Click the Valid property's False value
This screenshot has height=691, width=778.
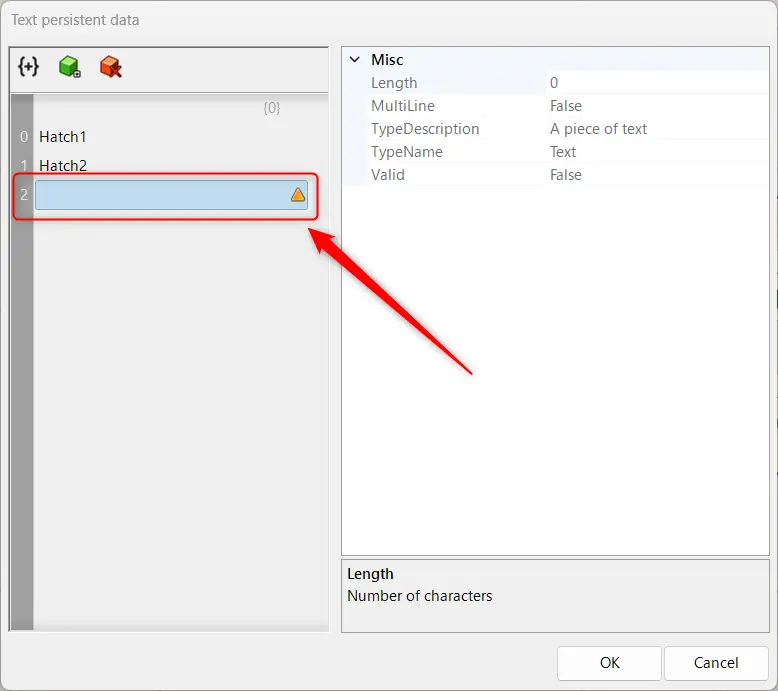(x=566, y=175)
